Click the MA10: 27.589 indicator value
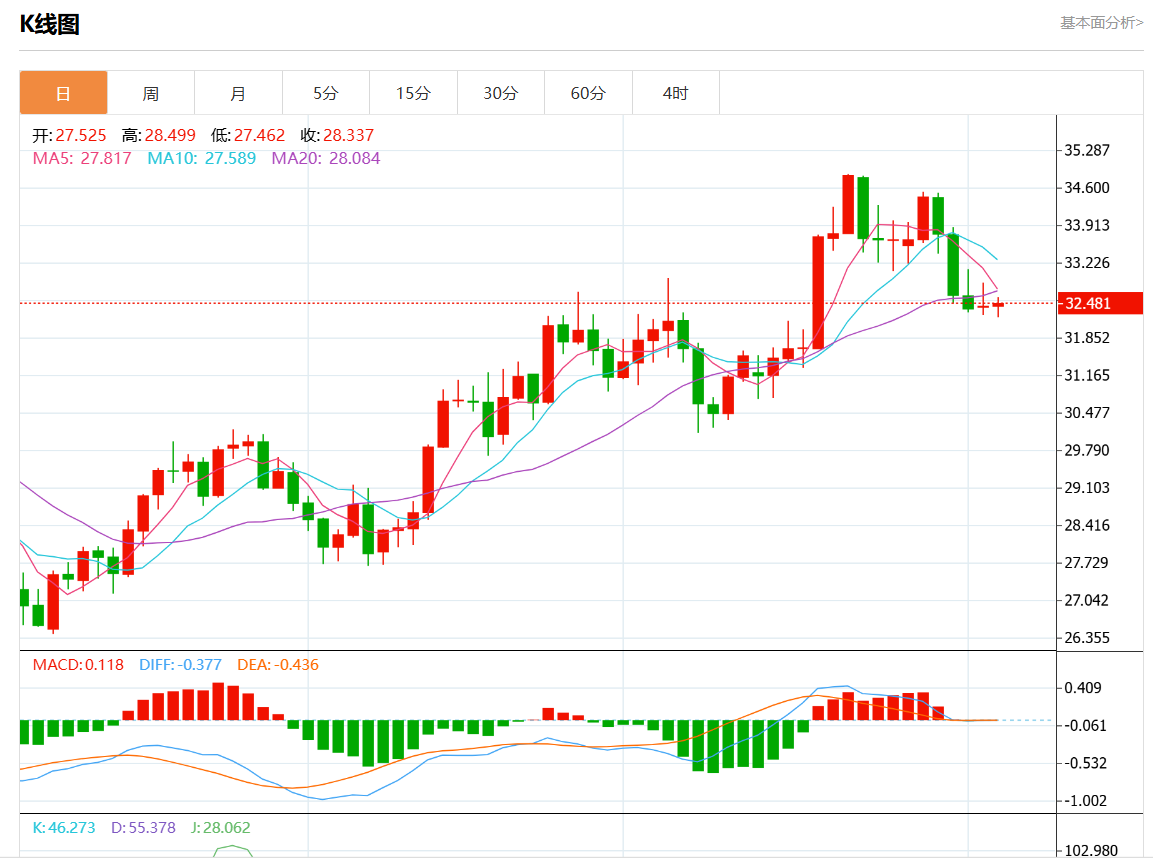This screenshot has height=858, width=1153. [201, 158]
